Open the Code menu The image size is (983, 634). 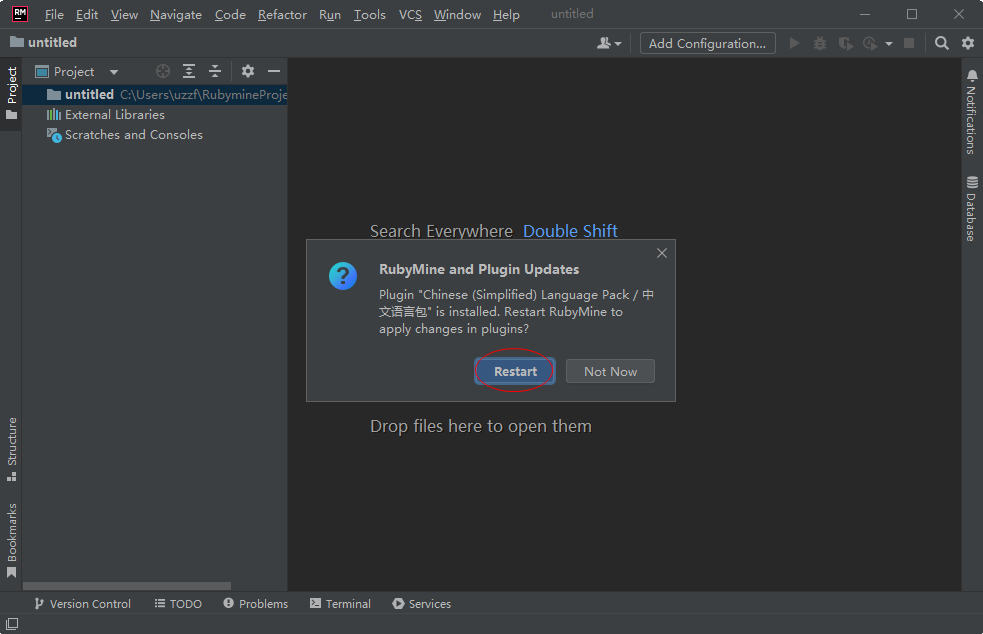click(x=230, y=14)
